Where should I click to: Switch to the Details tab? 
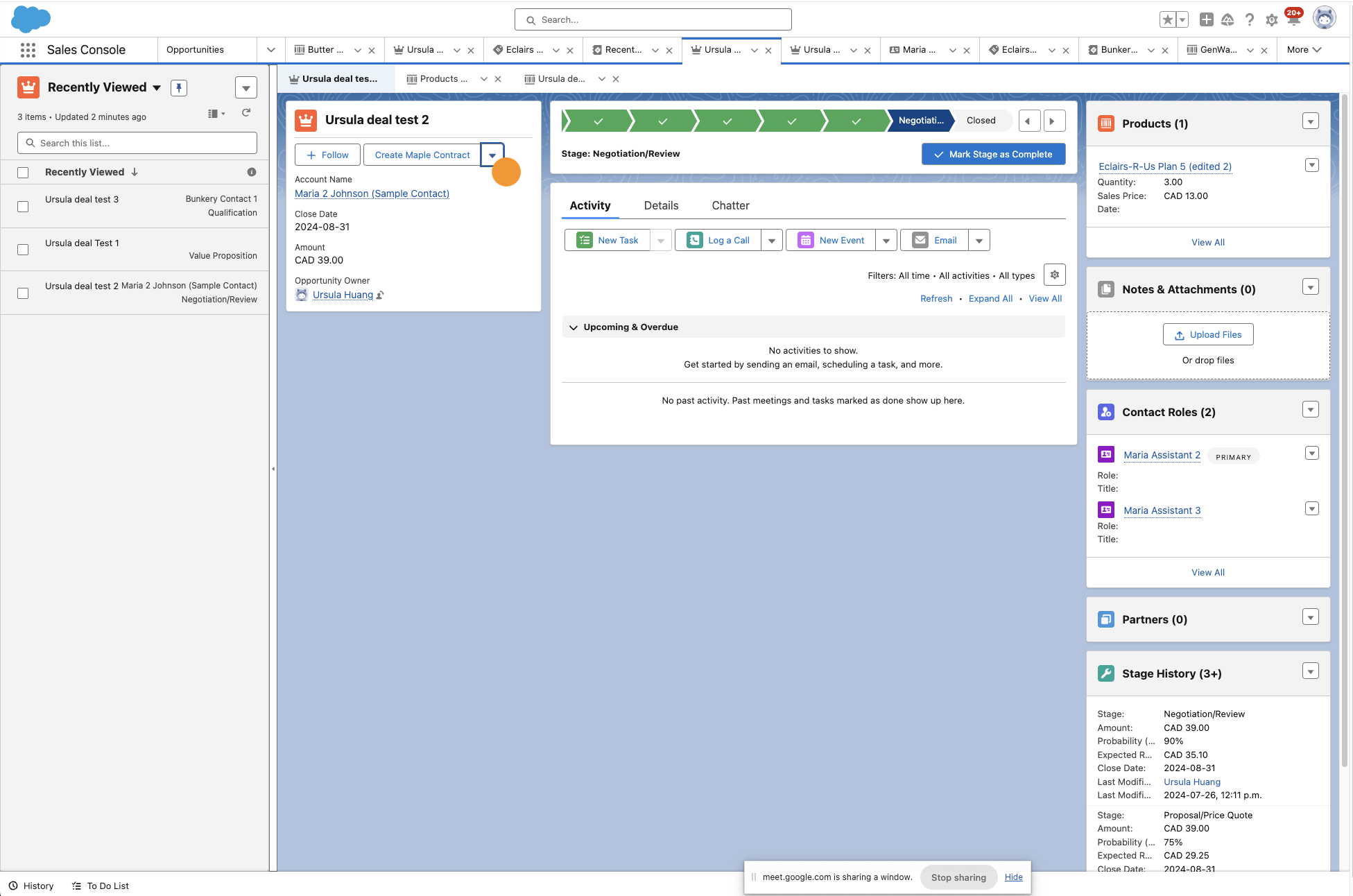coord(661,206)
